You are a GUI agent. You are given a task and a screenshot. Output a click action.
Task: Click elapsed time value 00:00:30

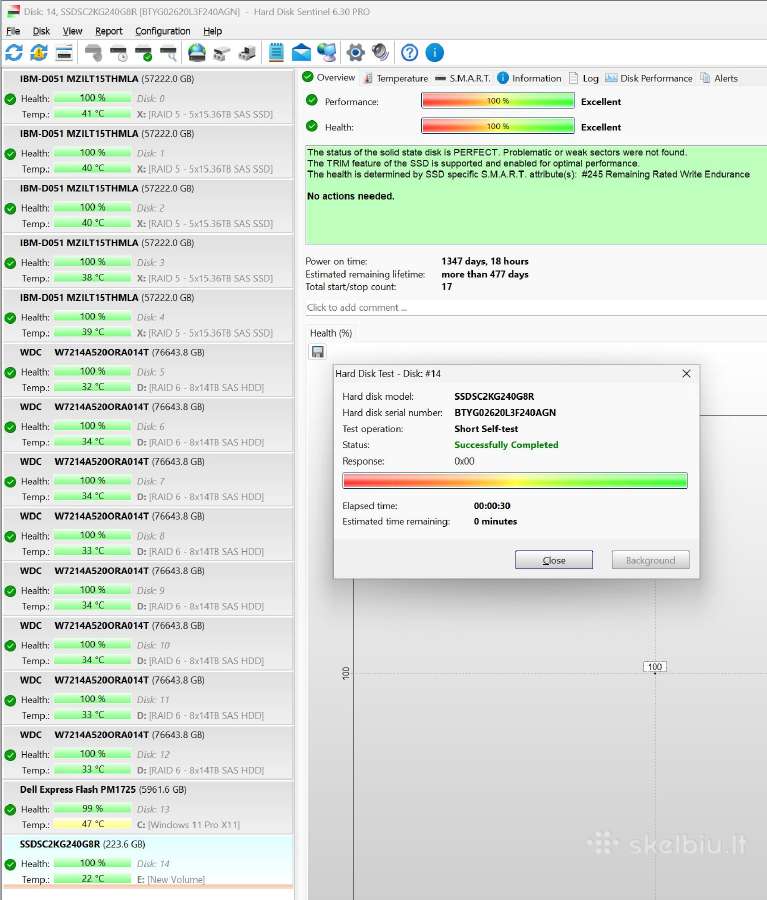(492, 506)
